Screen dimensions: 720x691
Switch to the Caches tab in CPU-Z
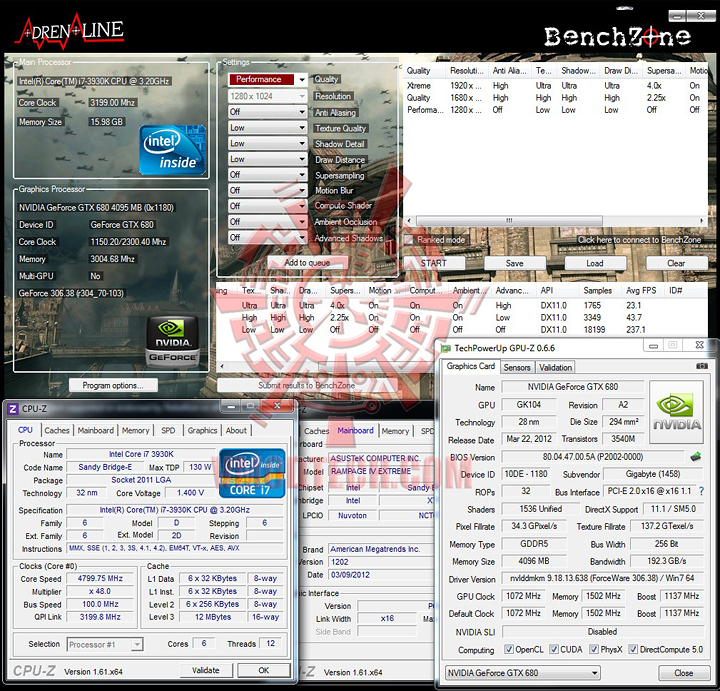click(x=57, y=430)
